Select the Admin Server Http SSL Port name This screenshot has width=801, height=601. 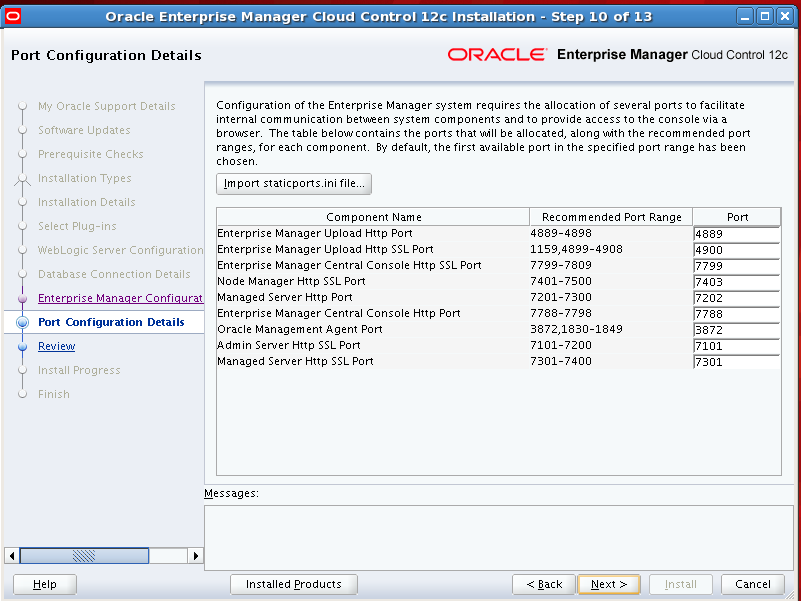(x=289, y=345)
